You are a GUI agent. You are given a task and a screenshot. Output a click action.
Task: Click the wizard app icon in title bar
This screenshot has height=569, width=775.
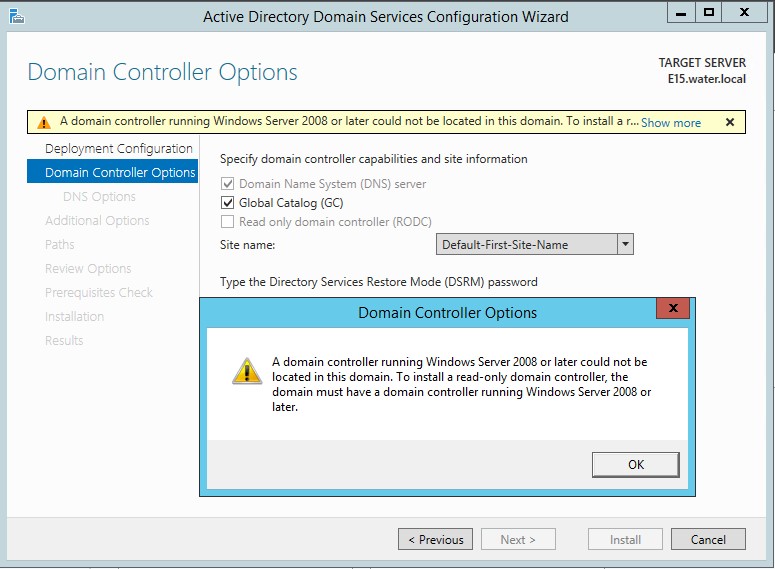tap(17, 16)
